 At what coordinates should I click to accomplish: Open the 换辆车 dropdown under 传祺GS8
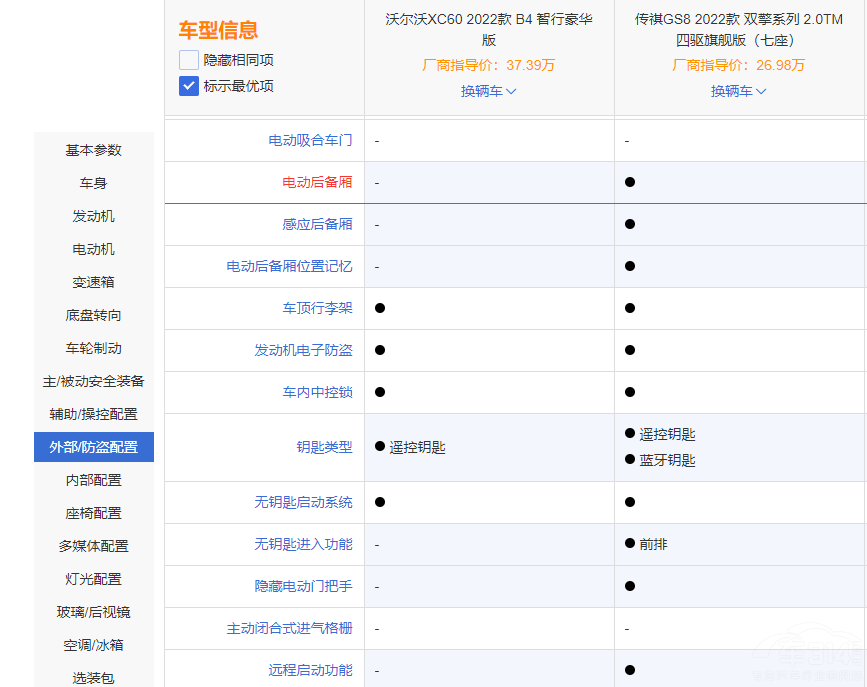737,90
